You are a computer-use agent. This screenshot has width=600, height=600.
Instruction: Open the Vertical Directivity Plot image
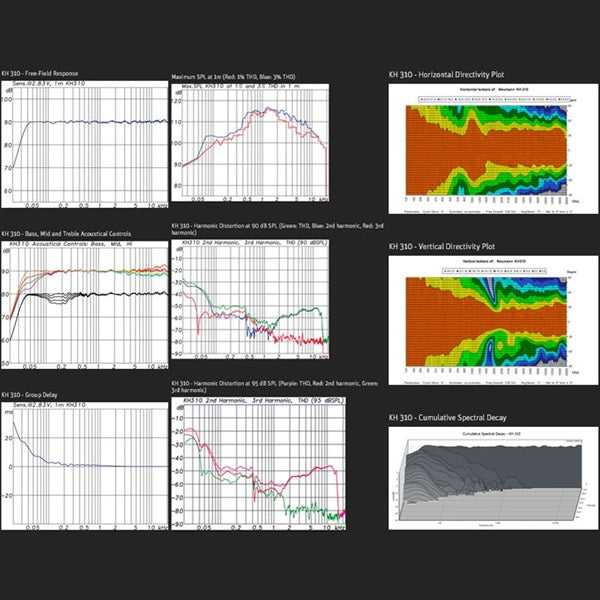pos(485,318)
